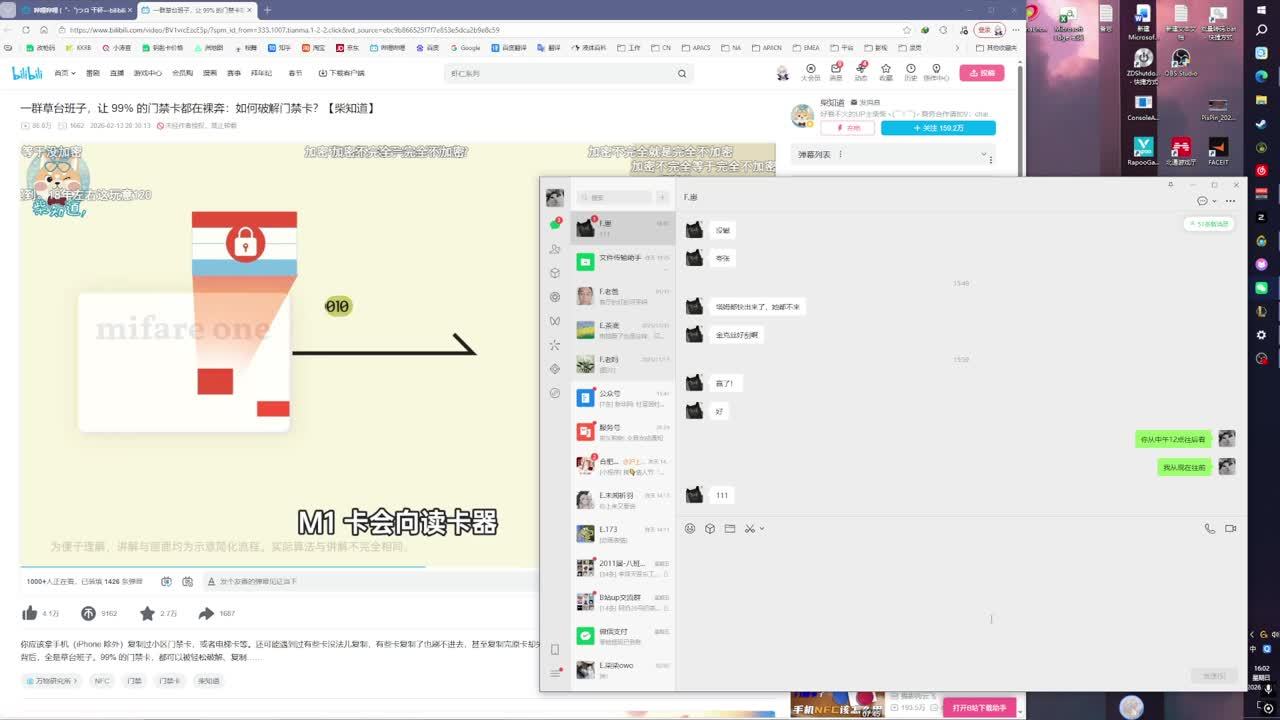
Task: Click the pink 投稿 upload button
Action: [981, 73]
